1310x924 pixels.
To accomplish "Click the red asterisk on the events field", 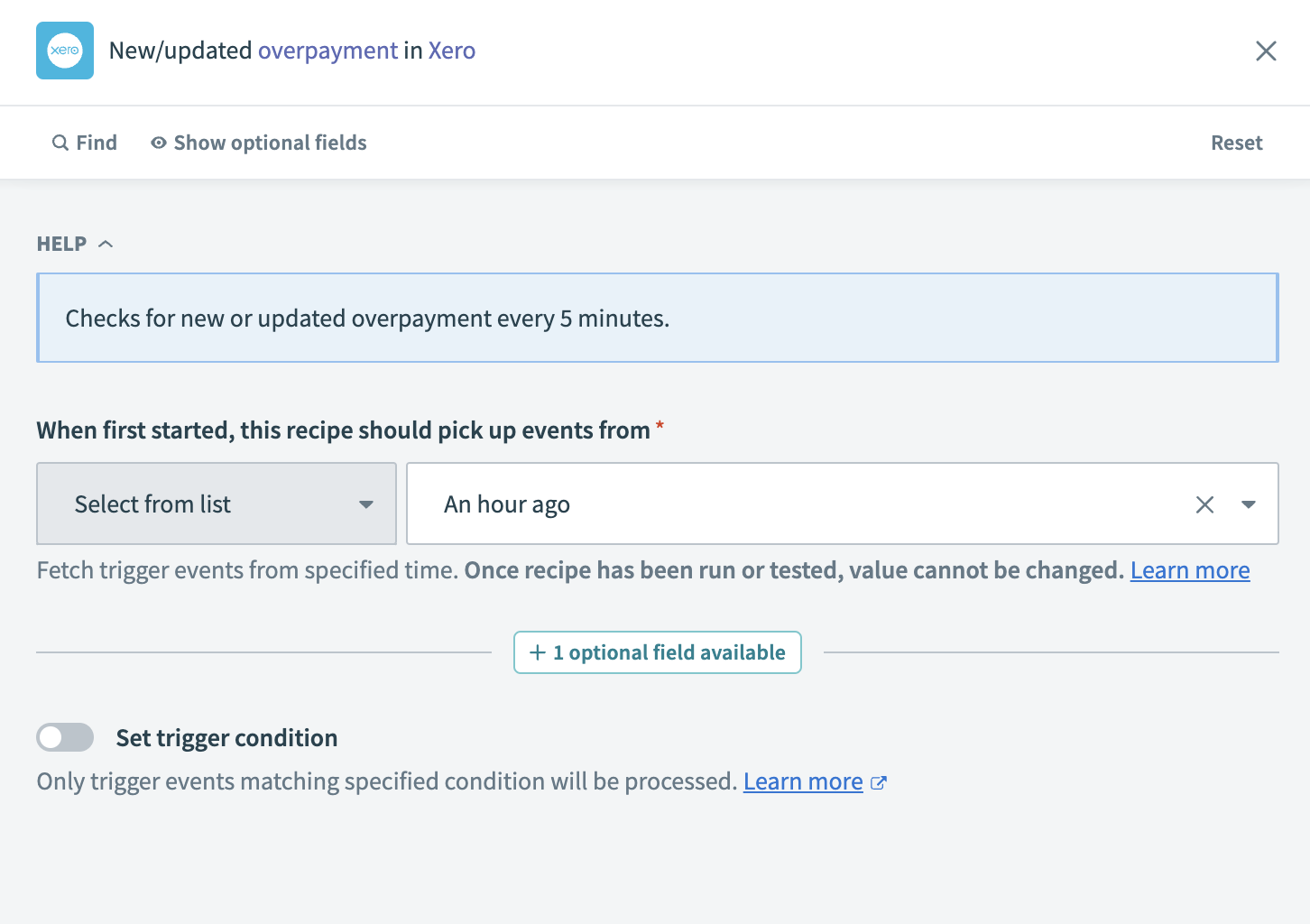I will point(660,424).
